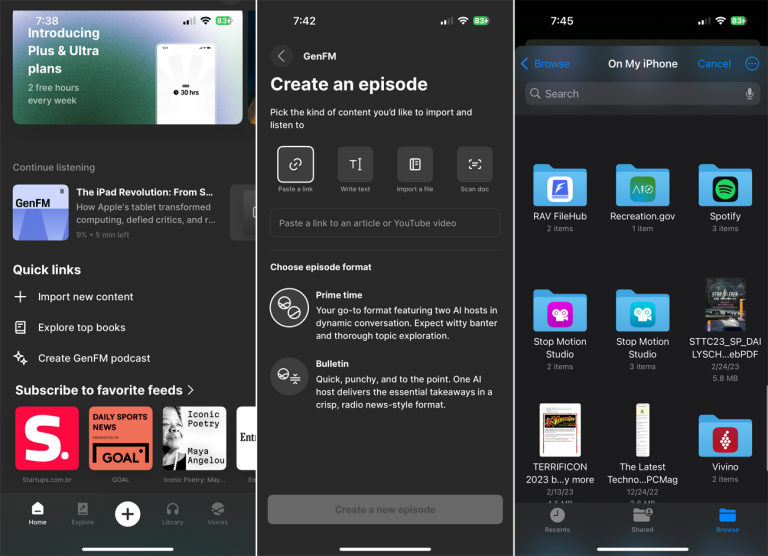Image resolution: width=768 pixels, height=556 pixels.
Task: Go back to Browse via chevron
Action: 525,63
